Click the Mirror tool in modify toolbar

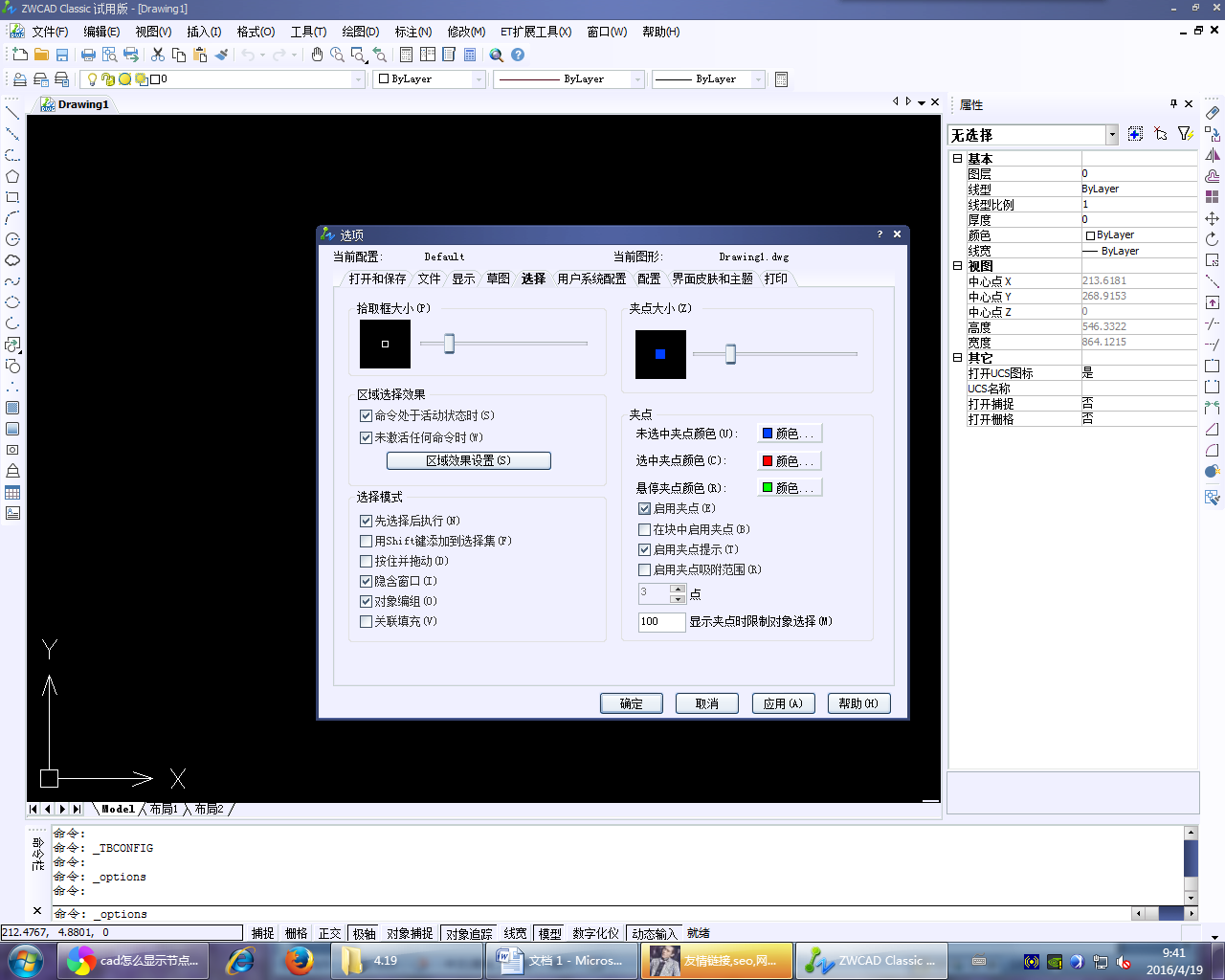pos(1212,155)
